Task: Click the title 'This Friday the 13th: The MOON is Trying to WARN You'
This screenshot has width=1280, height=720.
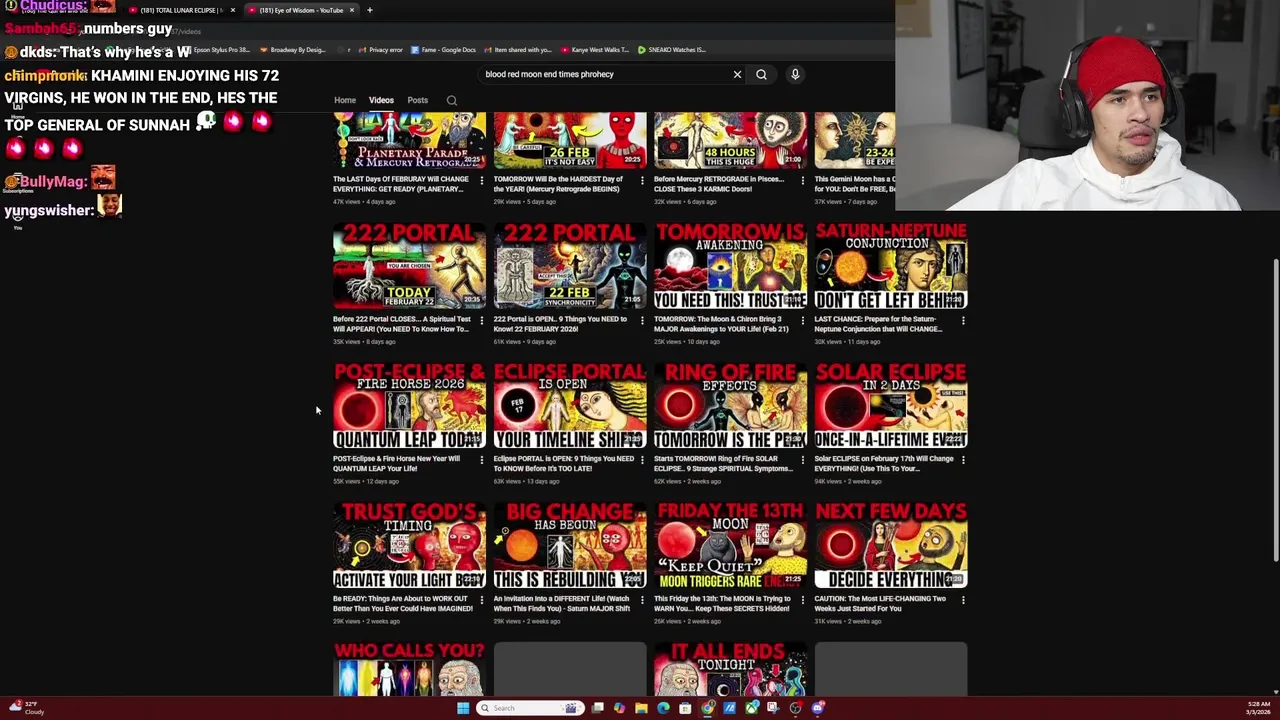Action: [722, 604]
